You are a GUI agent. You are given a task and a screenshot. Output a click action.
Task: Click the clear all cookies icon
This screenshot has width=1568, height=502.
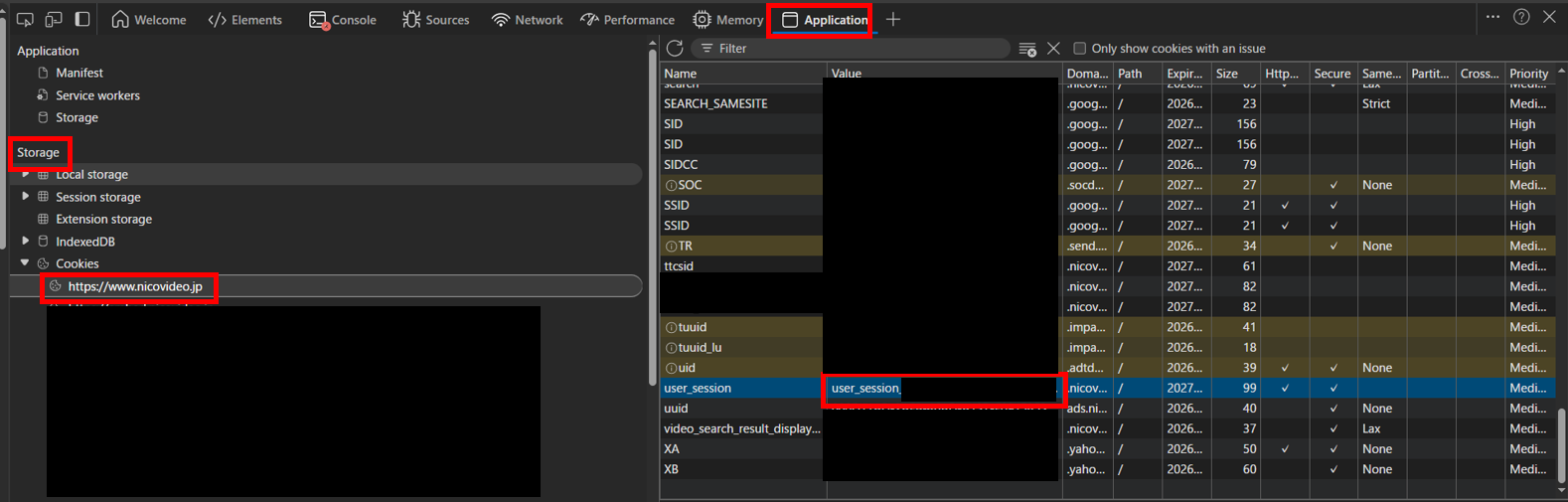pos(1027,49)
